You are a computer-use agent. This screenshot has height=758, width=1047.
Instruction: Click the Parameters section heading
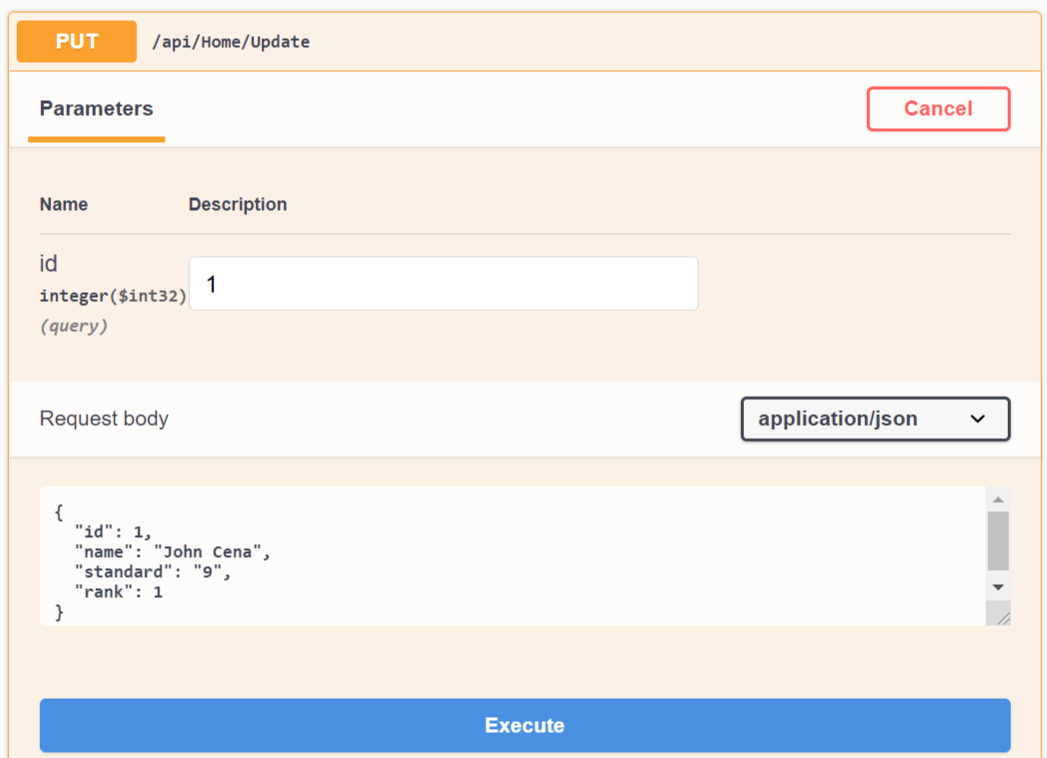[96, 108]
